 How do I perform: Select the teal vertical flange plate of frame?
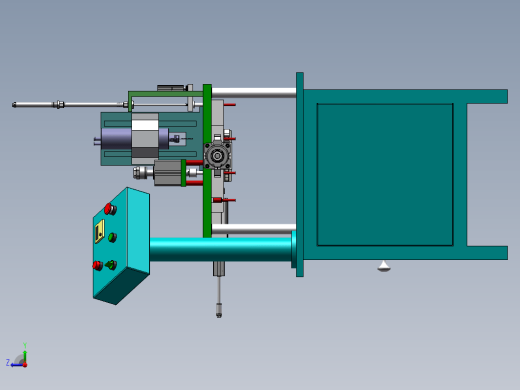pyautogui.click(x=300, y=174)
